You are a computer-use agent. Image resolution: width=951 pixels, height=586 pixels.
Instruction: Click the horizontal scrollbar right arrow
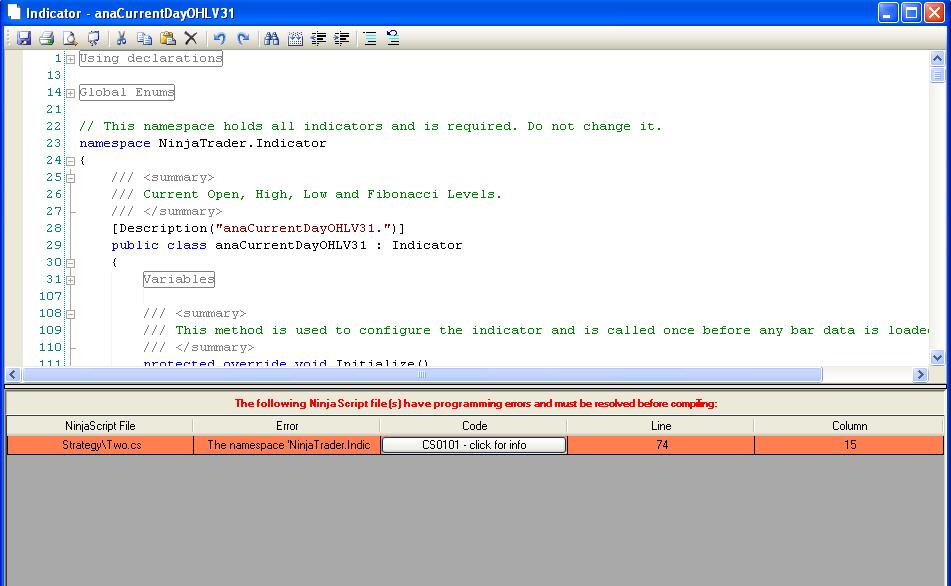tap(921, 375)
